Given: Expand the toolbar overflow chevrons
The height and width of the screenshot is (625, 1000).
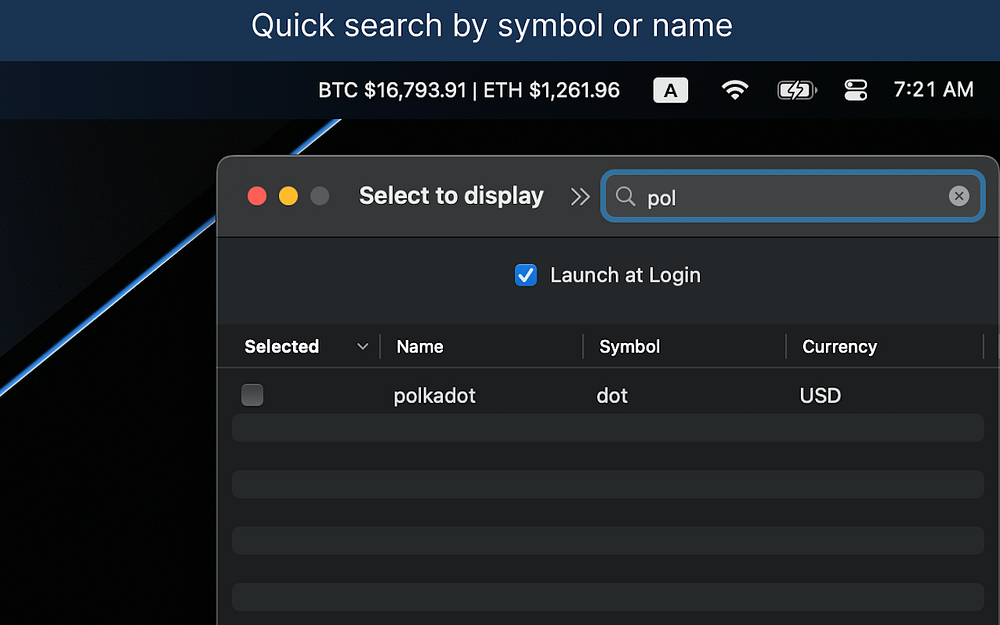Looking at the screenshot, I should coord(580,196).
